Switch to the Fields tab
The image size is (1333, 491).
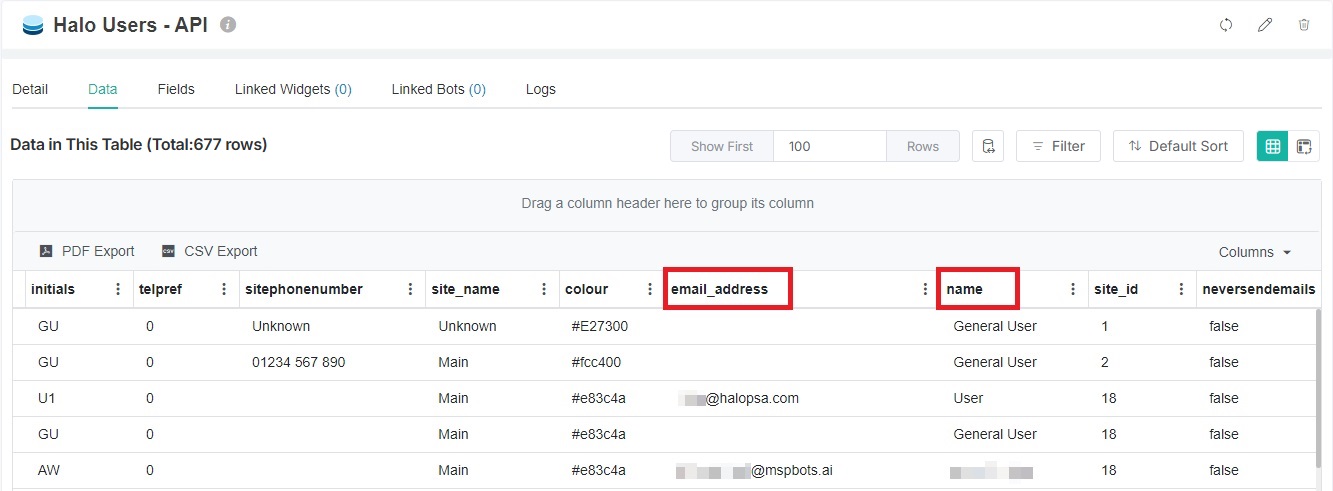click(x=176, y=89)
